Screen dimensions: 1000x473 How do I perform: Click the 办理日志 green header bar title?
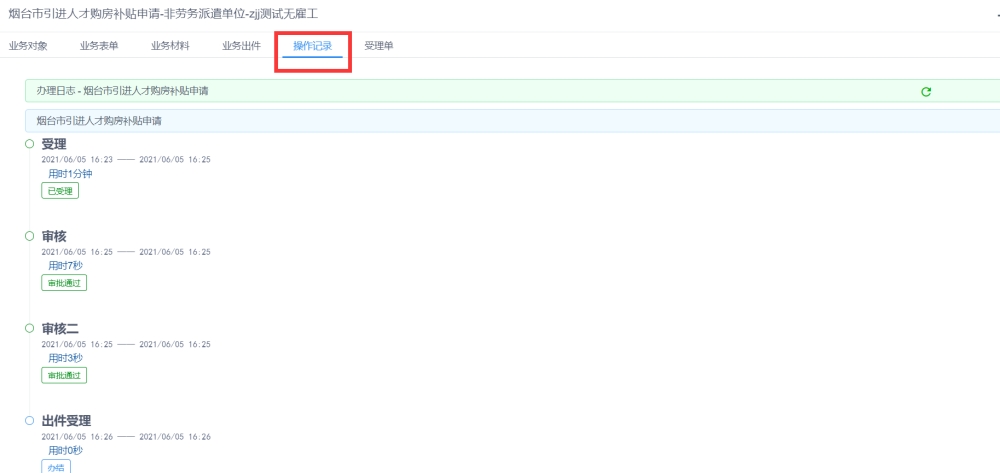[122, 91]
